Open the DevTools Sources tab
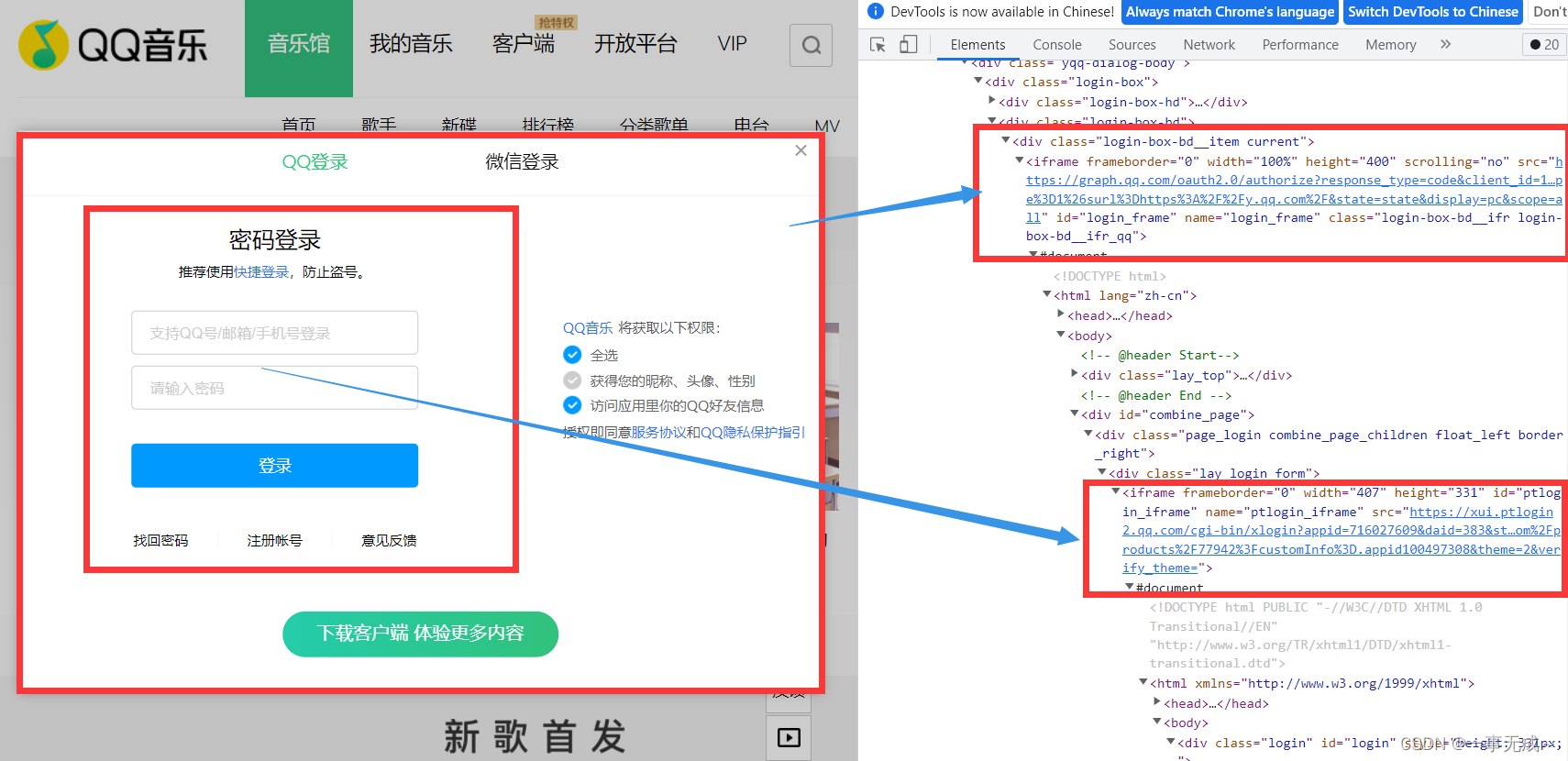Image resolution: width=1568 pixels, height=761 pixels. [x=1132, y=44]
